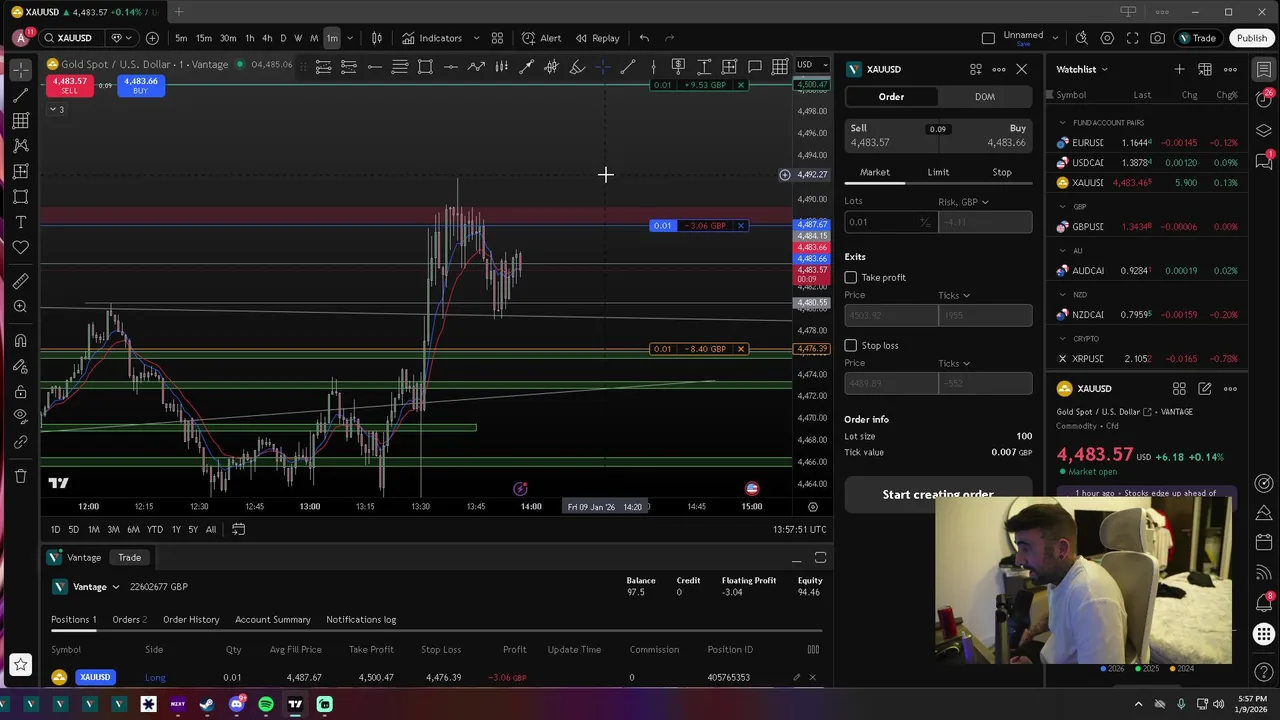The width and height of the screenshot is (1280, 720).
Task: Click the go to date calendar icon
Action: [238, 529]
